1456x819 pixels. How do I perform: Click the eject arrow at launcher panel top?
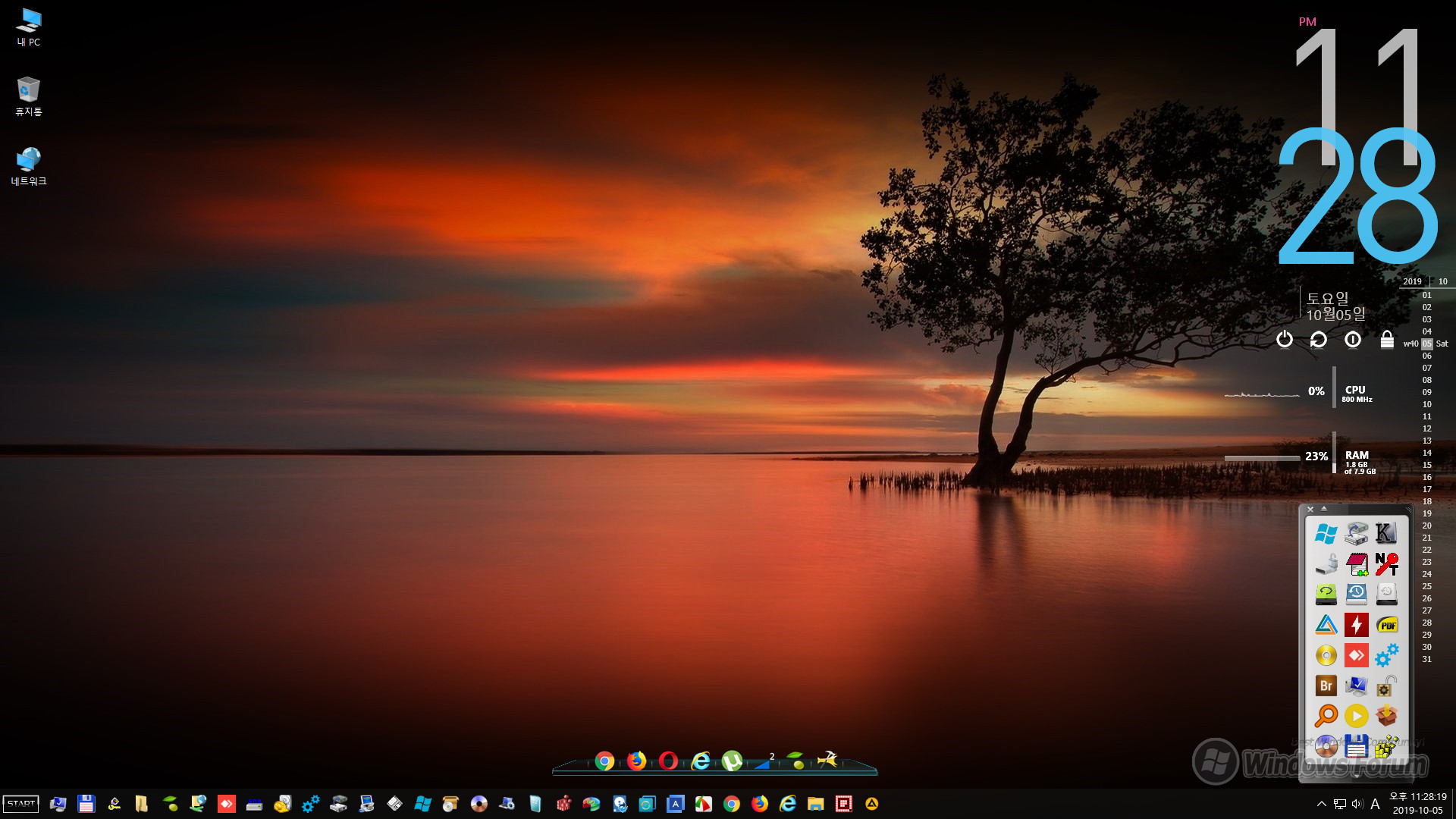1324,508
